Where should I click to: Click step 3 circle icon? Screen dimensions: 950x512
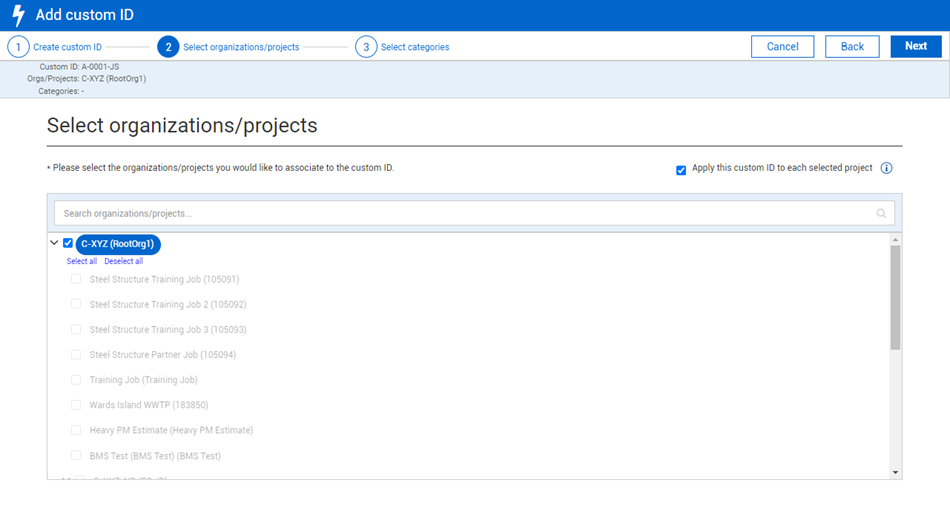[366, 47]
